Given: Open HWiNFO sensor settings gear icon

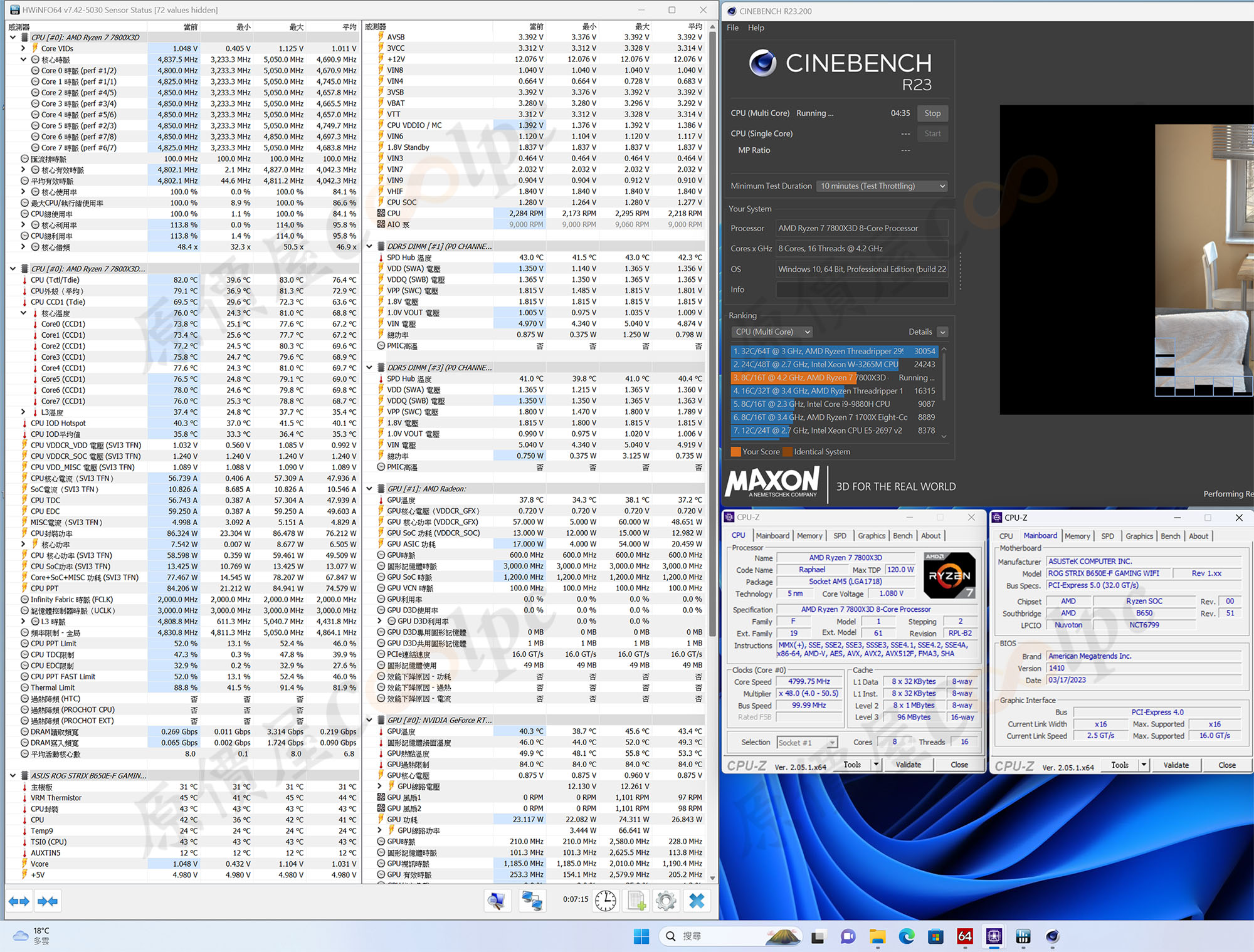Looking at the screenshot, I should (666, 901).
